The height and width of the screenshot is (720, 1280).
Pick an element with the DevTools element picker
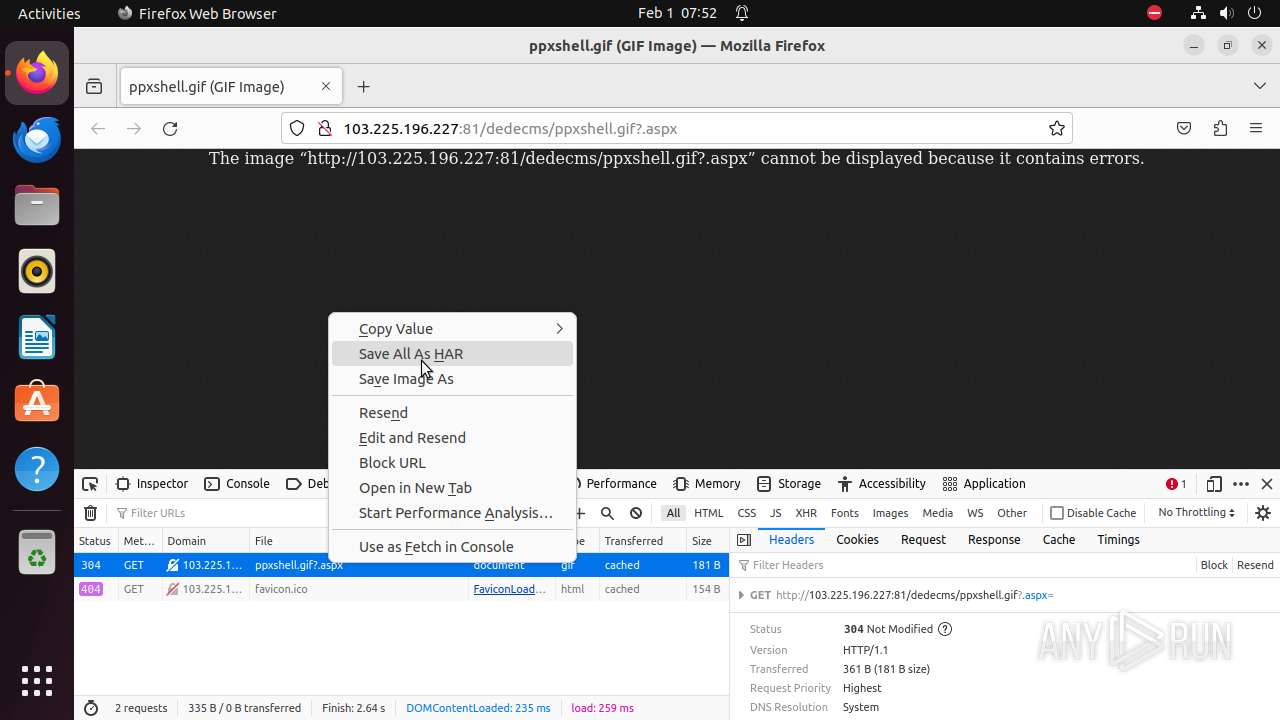click(90, 484)
